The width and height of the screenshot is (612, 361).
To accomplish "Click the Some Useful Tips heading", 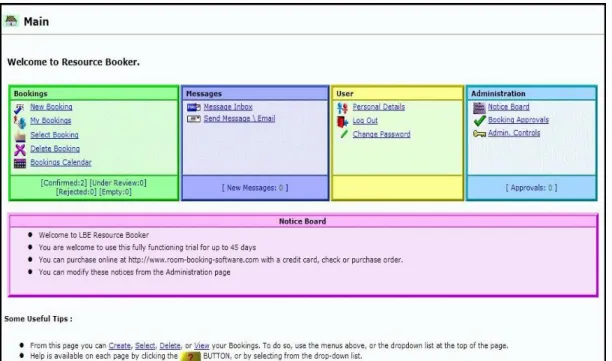I will pos(38,319).
